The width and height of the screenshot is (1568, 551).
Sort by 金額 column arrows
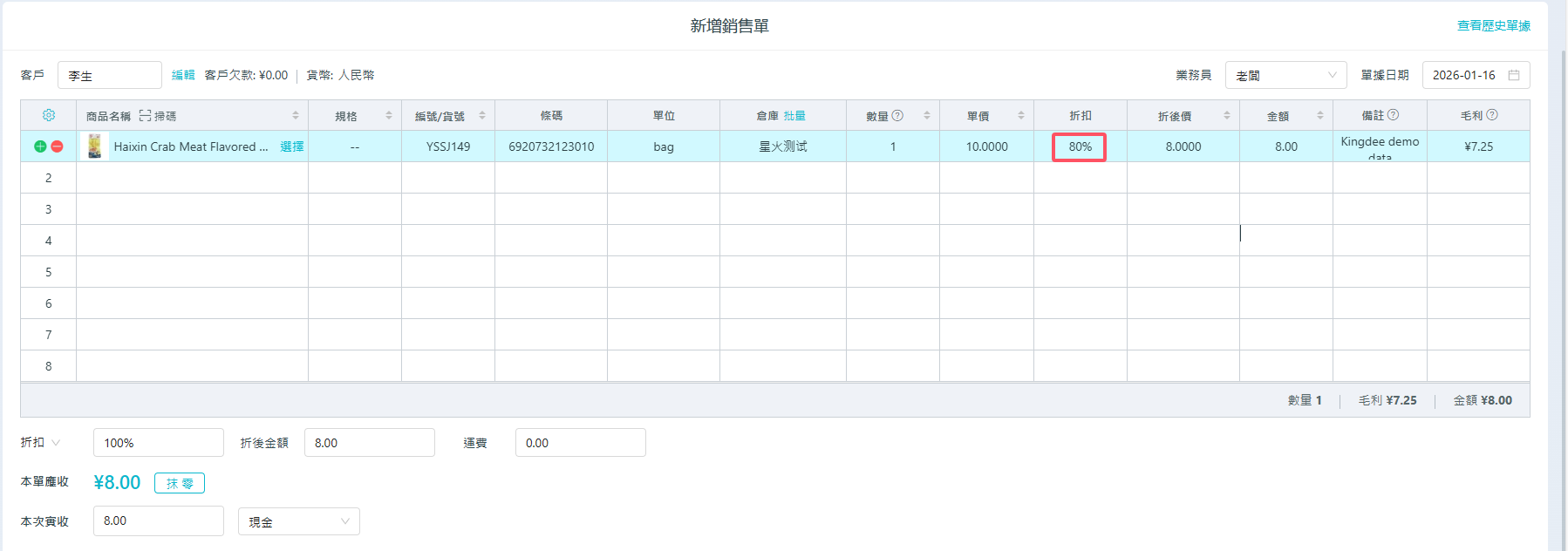click(1319, 115)
